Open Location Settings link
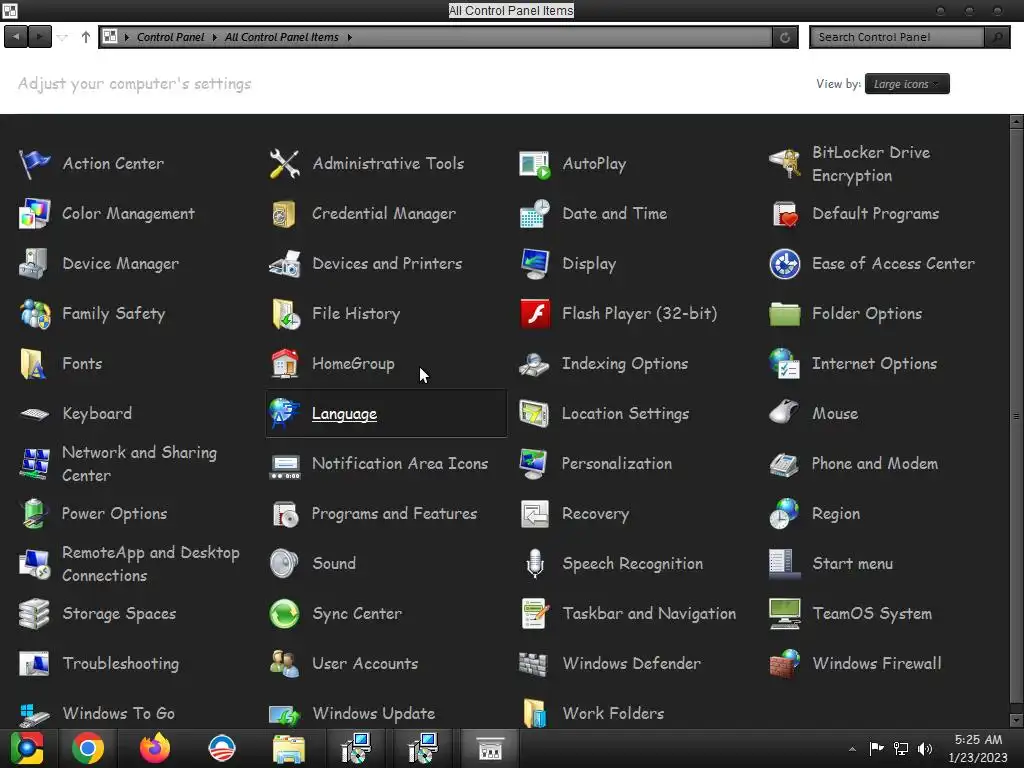Screen dimensions: 1024x768 [625, 413]
